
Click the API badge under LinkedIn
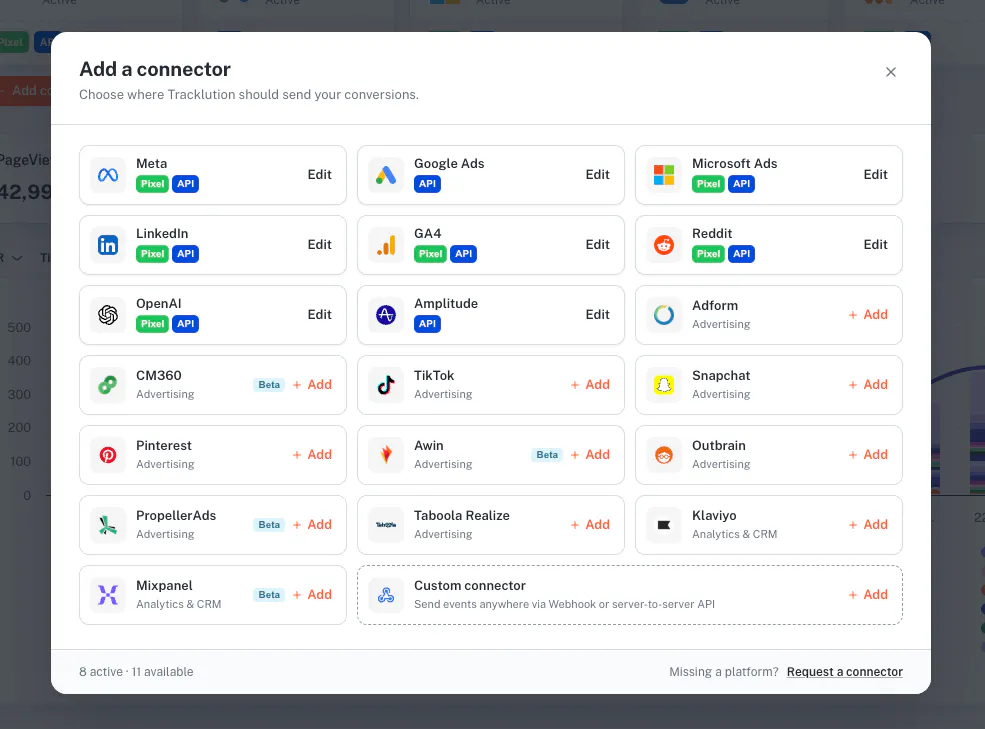coord(185,254)
